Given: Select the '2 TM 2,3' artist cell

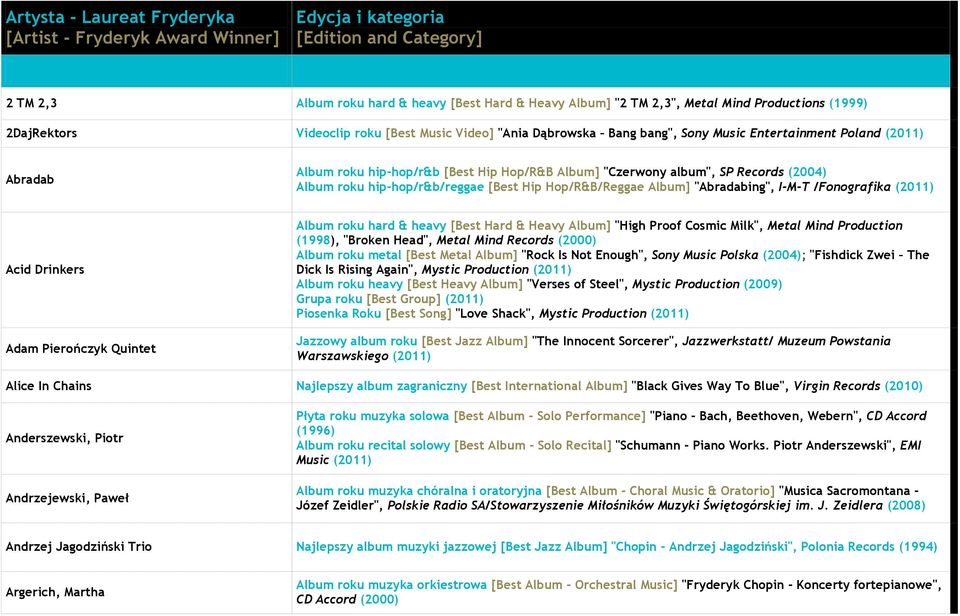Looking at the screenshot, I should 146,103.
